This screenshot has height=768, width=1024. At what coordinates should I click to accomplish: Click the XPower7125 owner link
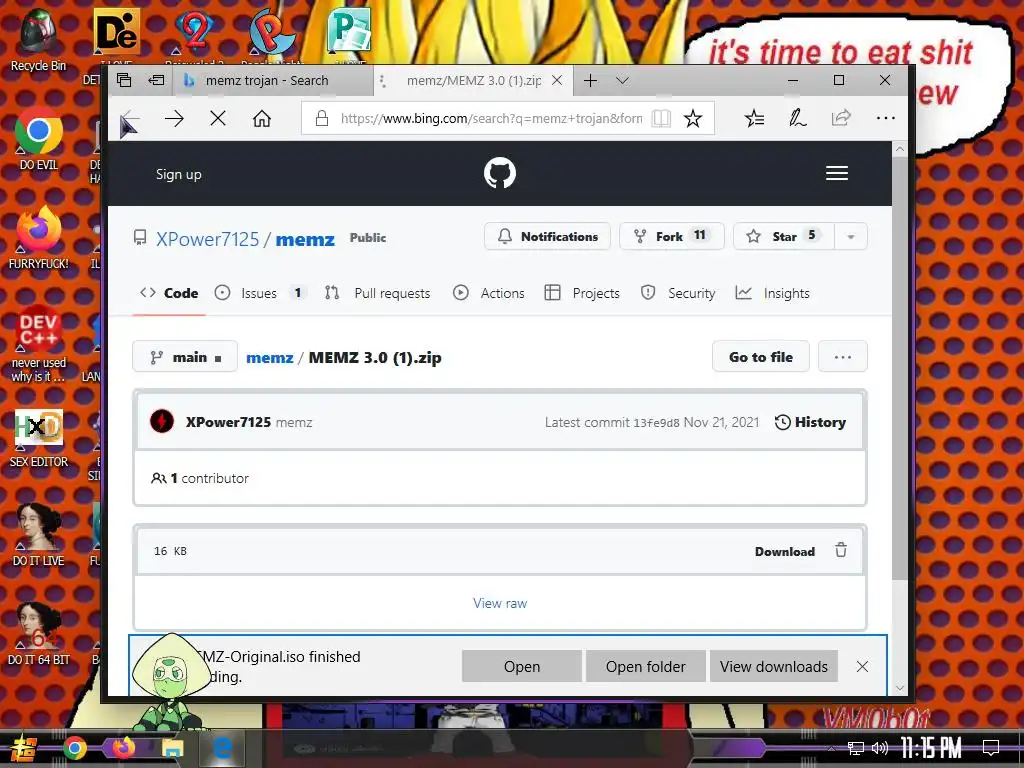208,239
